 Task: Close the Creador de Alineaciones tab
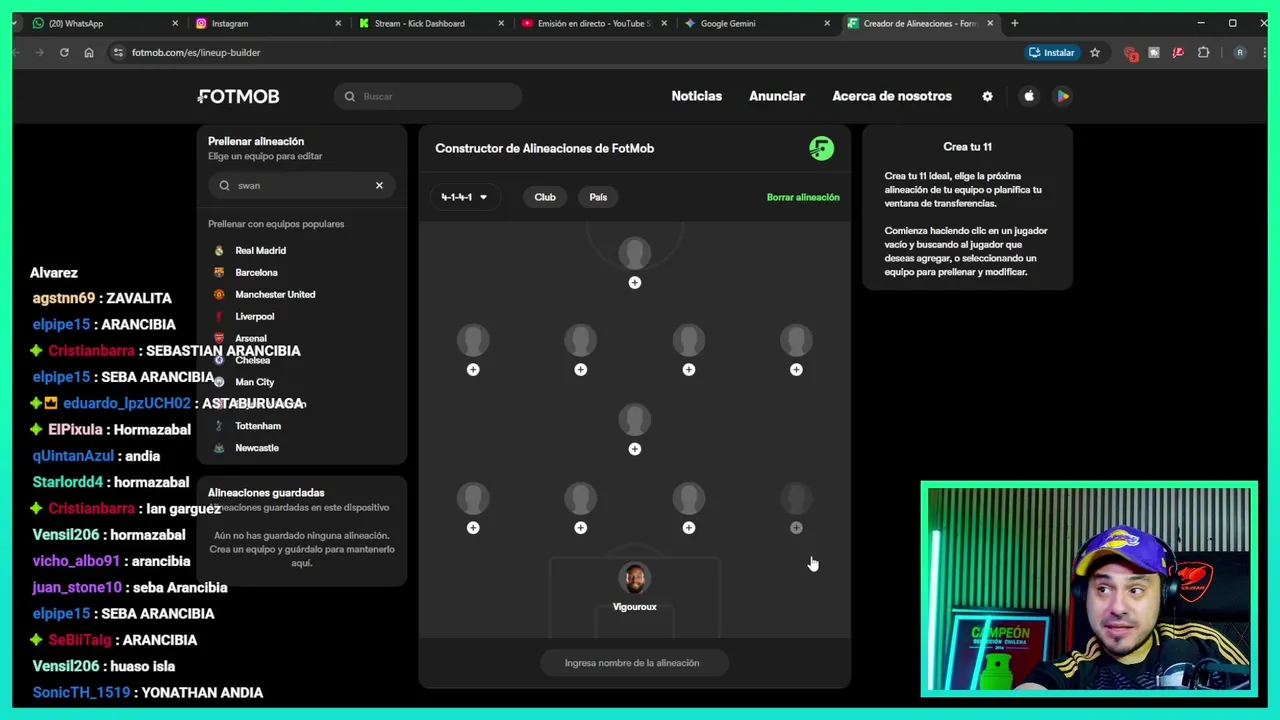coord(990,23)
